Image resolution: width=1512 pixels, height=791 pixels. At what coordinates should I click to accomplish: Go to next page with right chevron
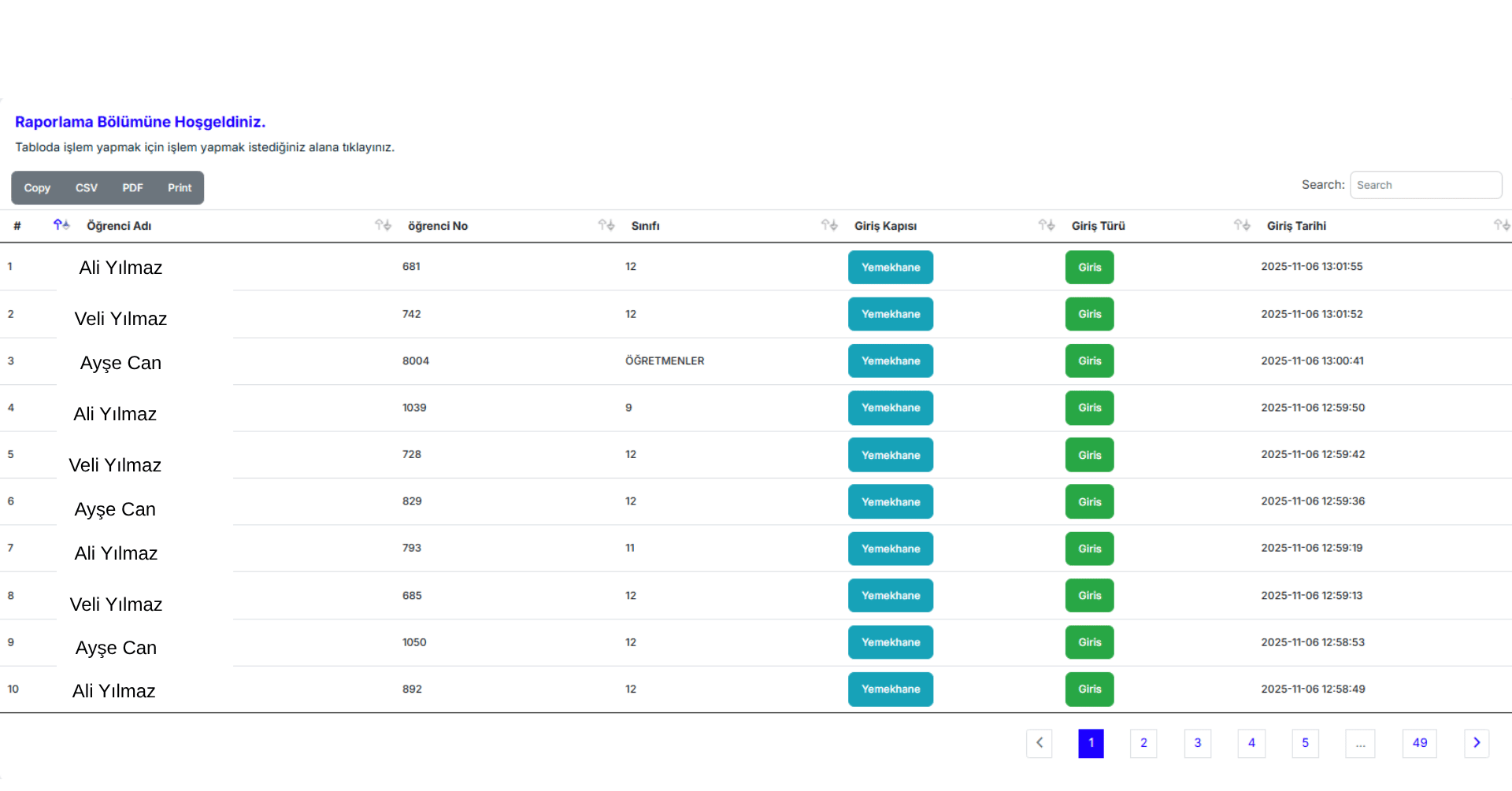point(1477,743)
